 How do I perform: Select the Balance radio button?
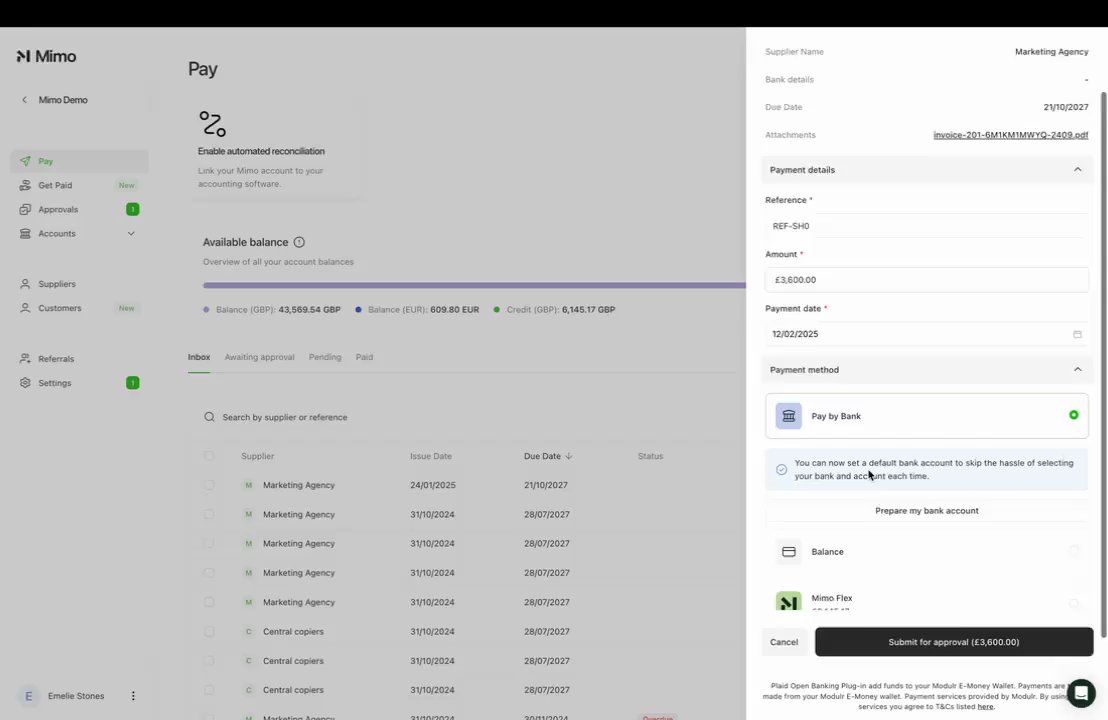coord(1073,551)
